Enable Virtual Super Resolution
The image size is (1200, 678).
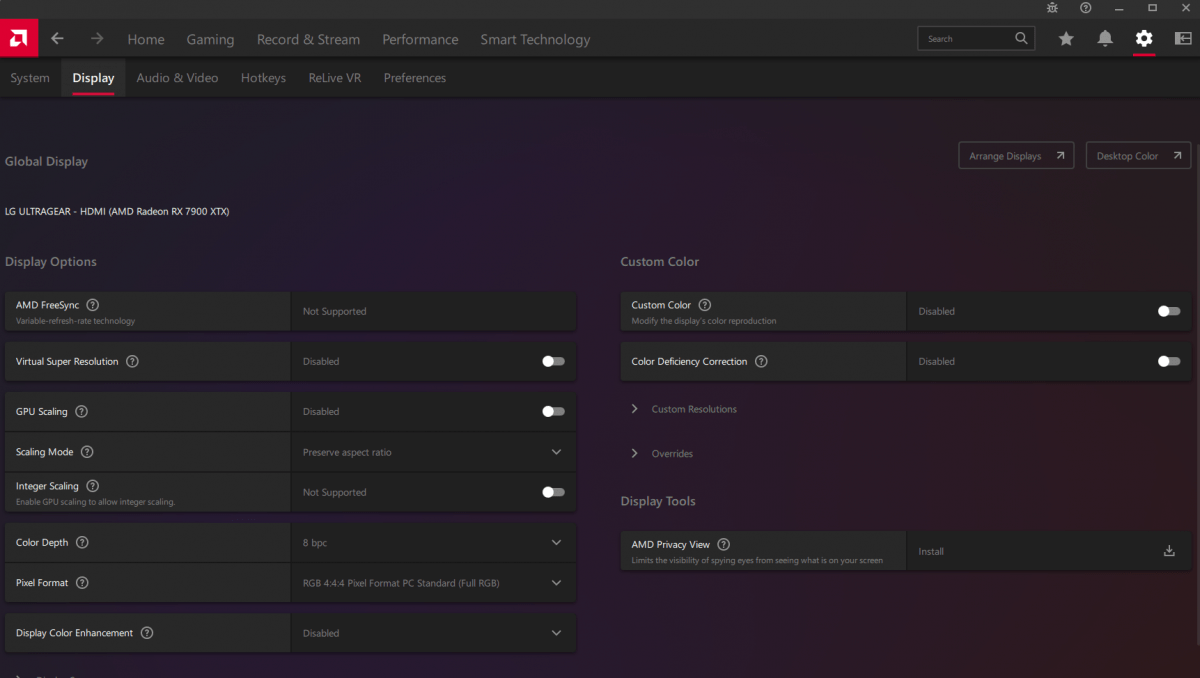552,361
